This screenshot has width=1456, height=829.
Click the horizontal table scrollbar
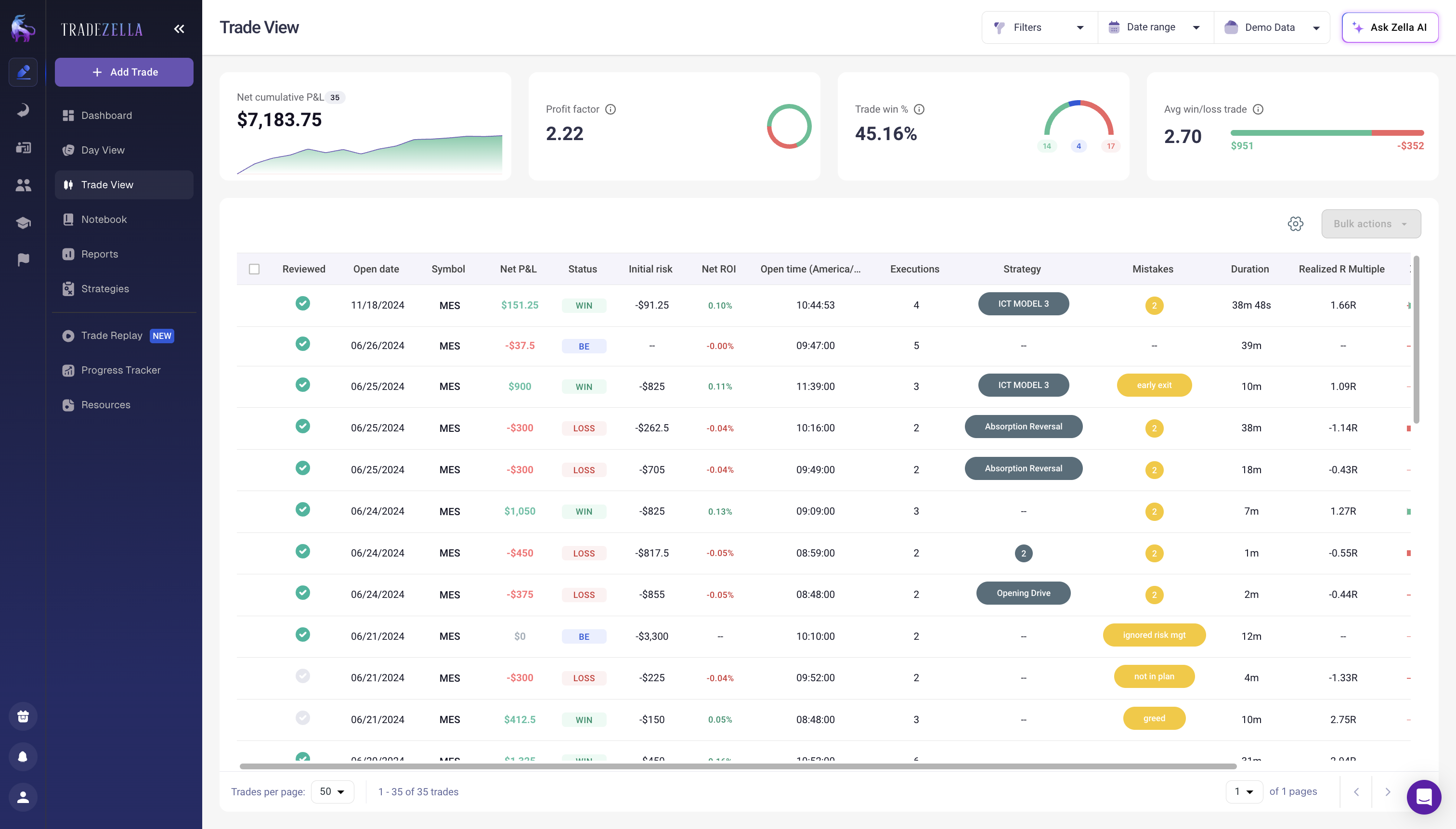coord(738,766)
